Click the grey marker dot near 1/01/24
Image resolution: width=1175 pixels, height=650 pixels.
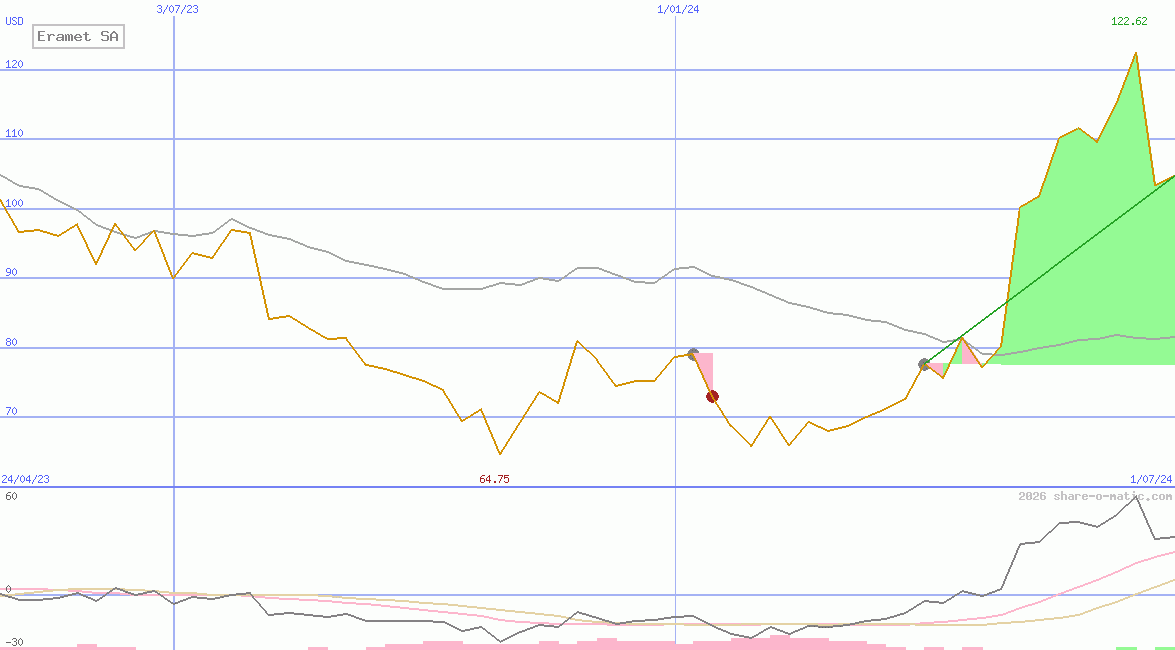pos(693,354)
